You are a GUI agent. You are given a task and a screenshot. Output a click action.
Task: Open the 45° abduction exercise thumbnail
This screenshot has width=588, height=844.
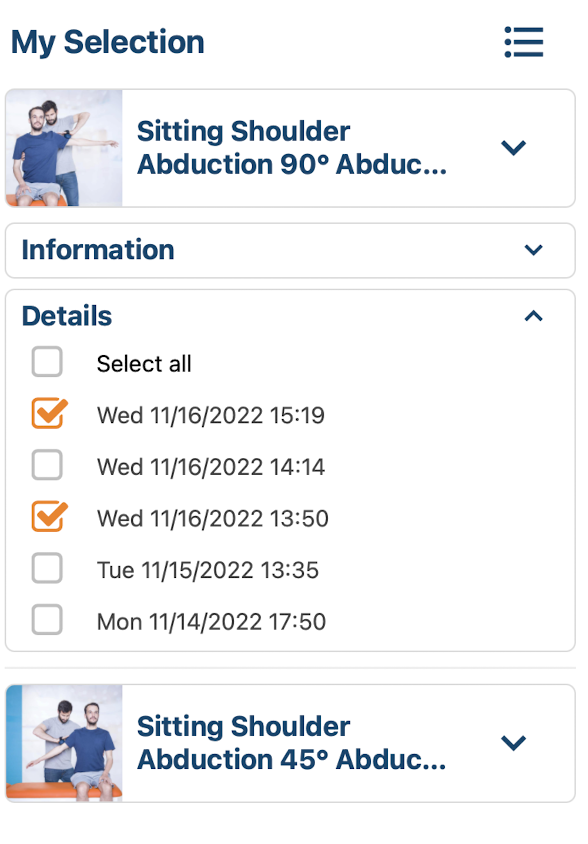click(x=64, y=743)
